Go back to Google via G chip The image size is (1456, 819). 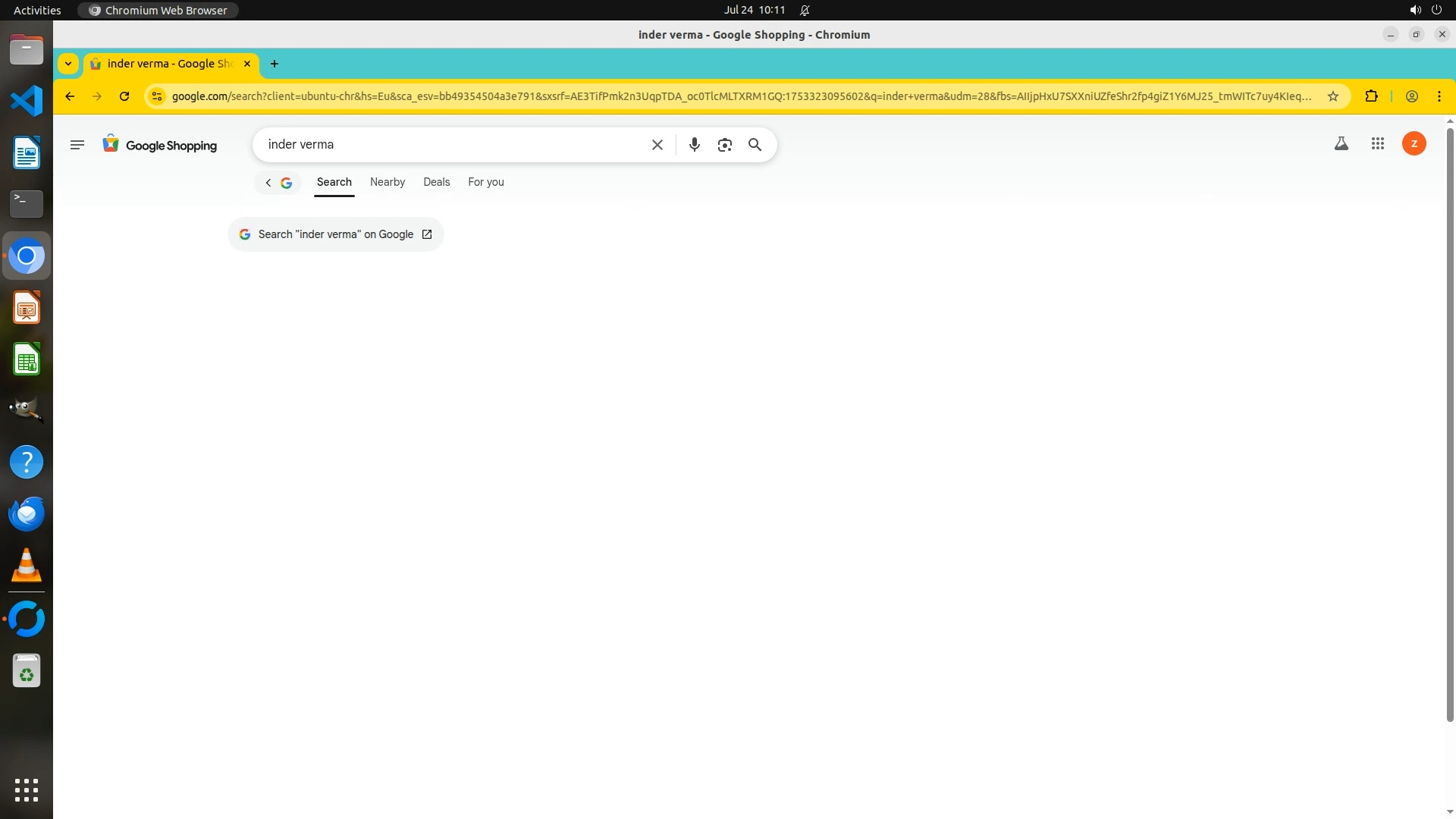coord(278,183)
